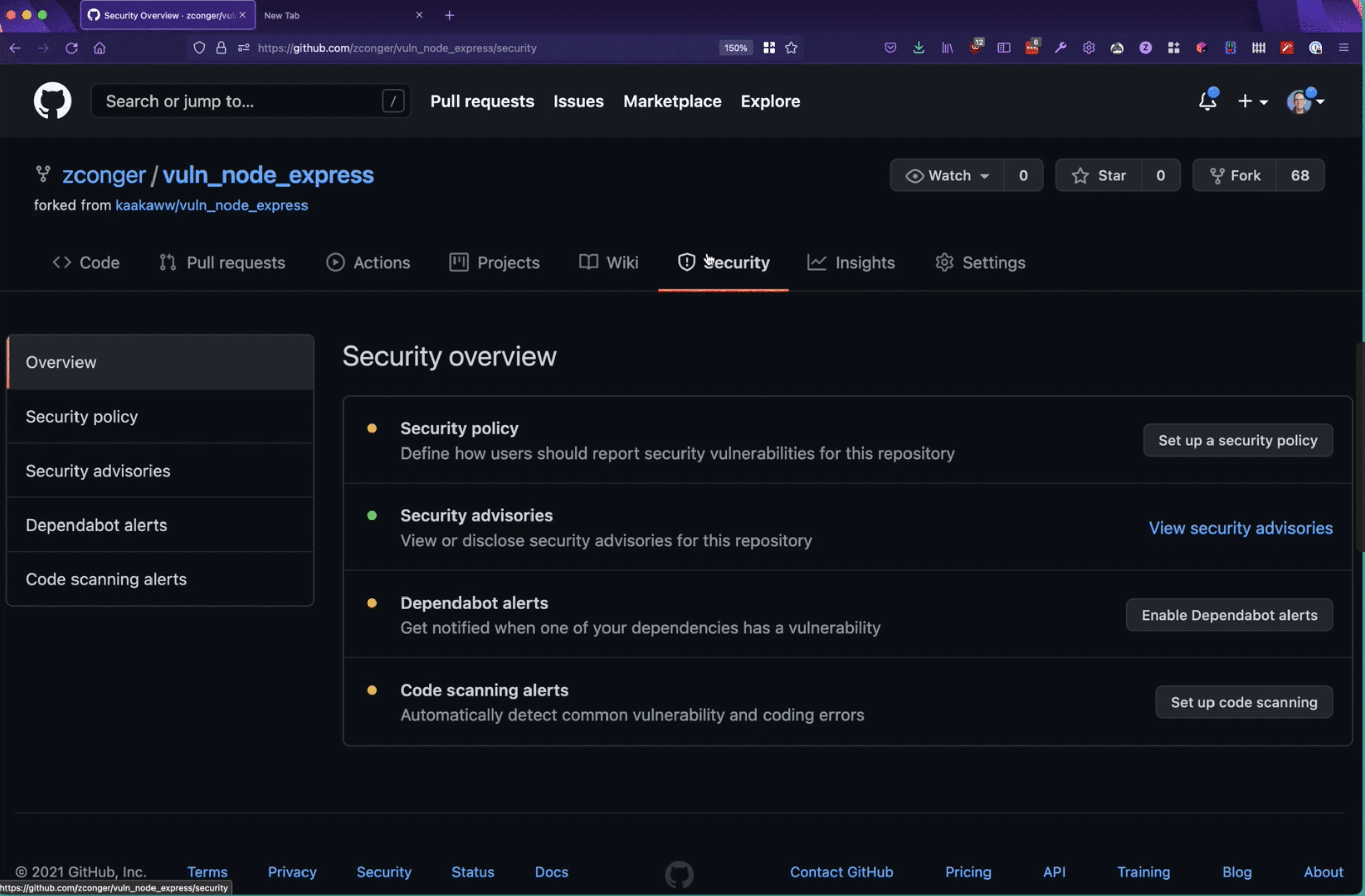Click the address bar URL
Screen dimensions: 1365x896
397,48
